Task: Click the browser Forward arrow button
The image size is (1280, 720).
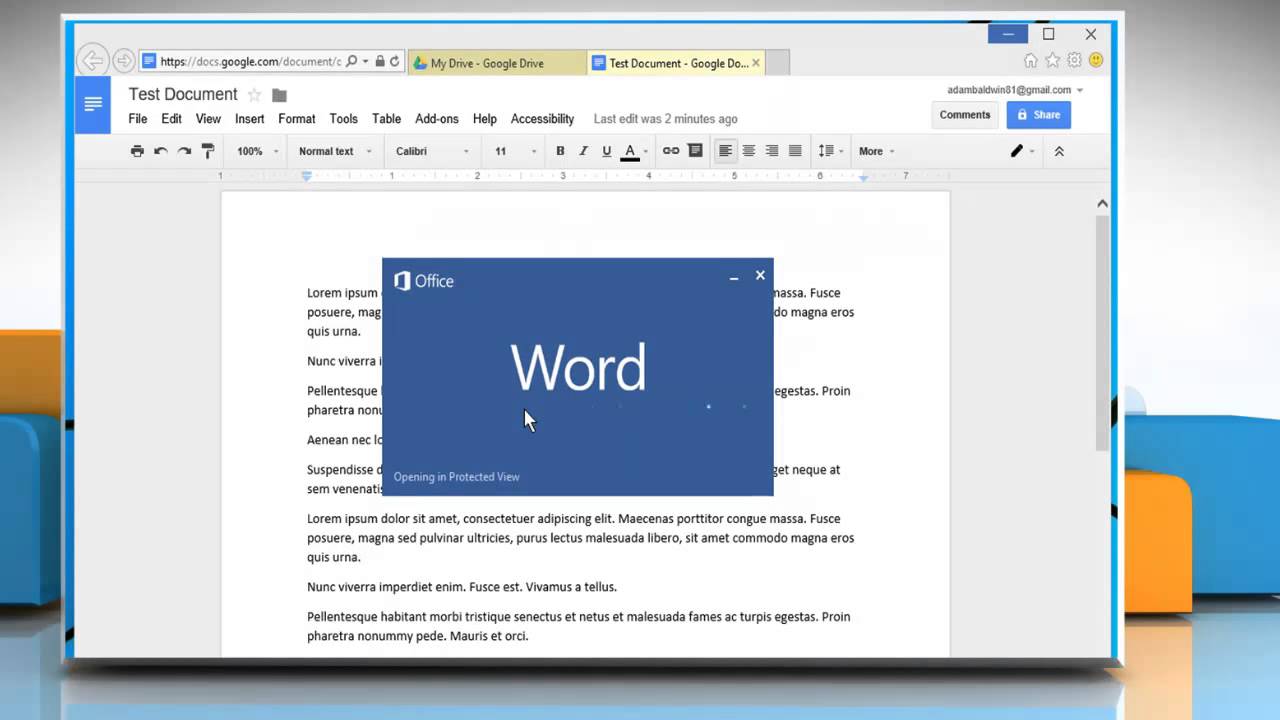Action: 123,61
